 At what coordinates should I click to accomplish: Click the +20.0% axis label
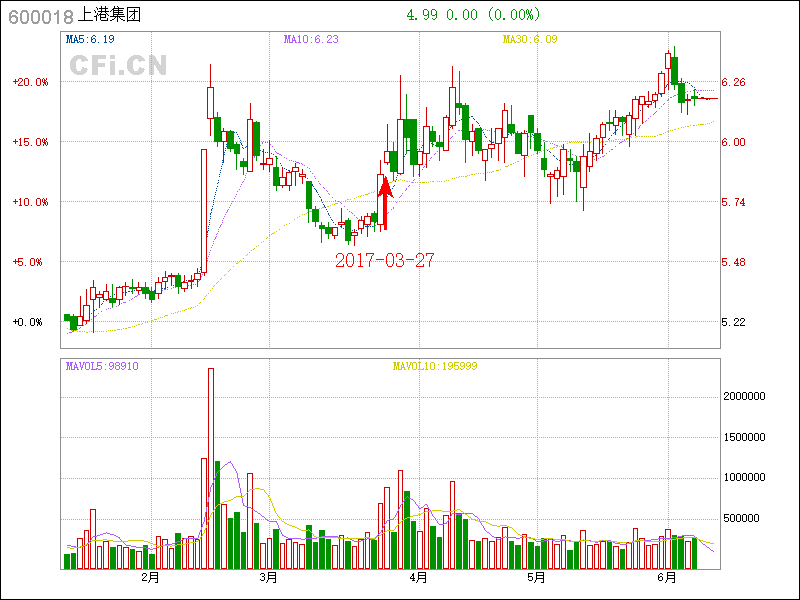click(x=31, y=82)
